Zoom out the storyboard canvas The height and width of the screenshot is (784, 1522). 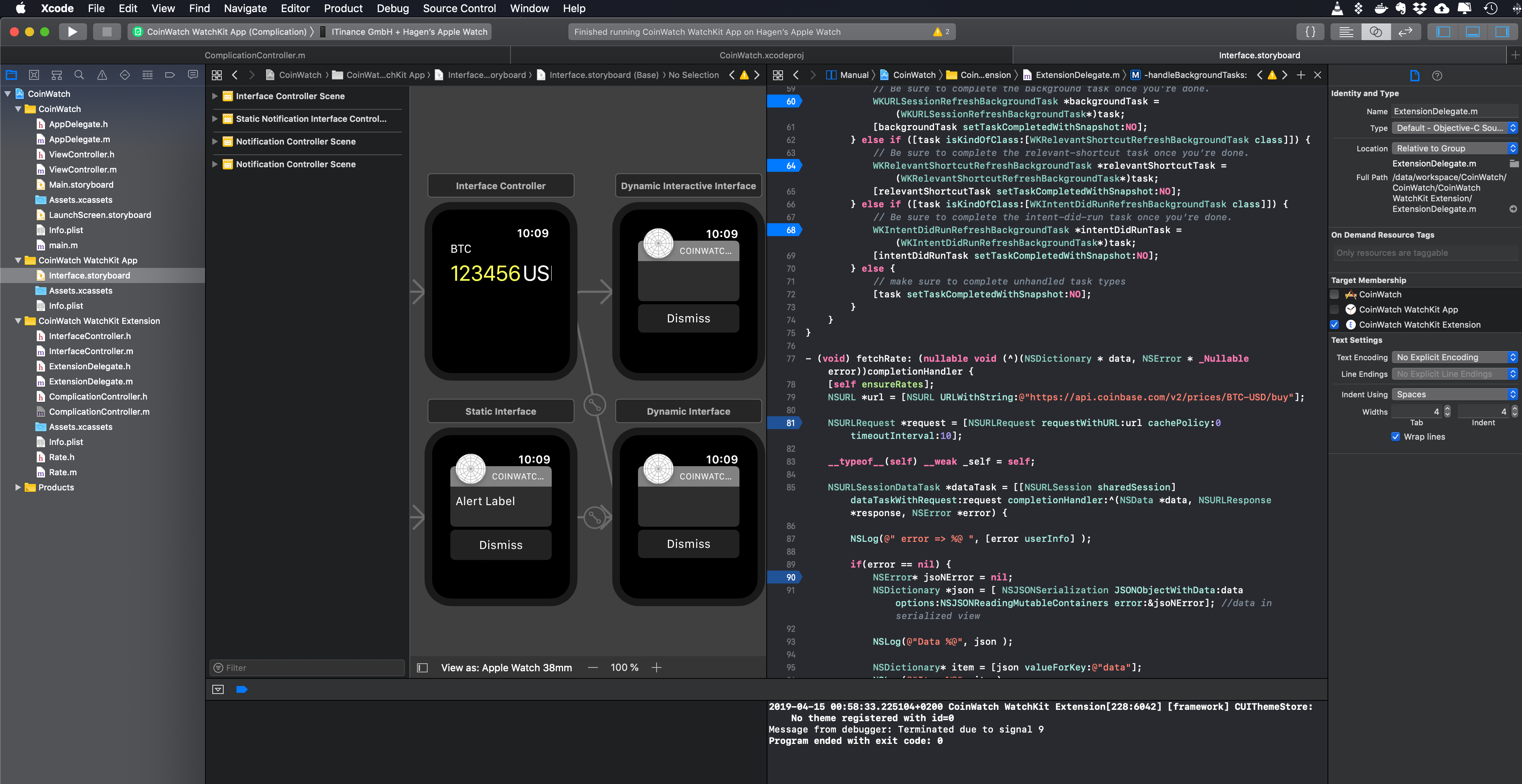593,667
